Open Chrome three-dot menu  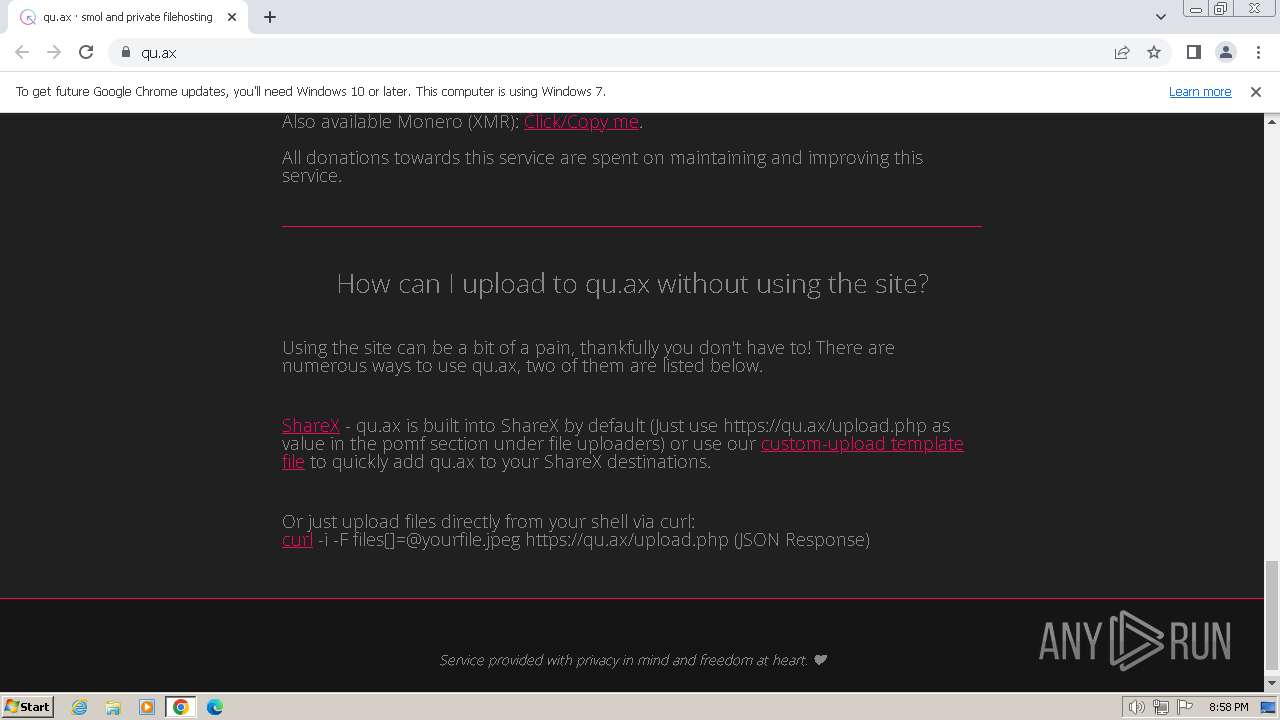[x=1258, y=52]
